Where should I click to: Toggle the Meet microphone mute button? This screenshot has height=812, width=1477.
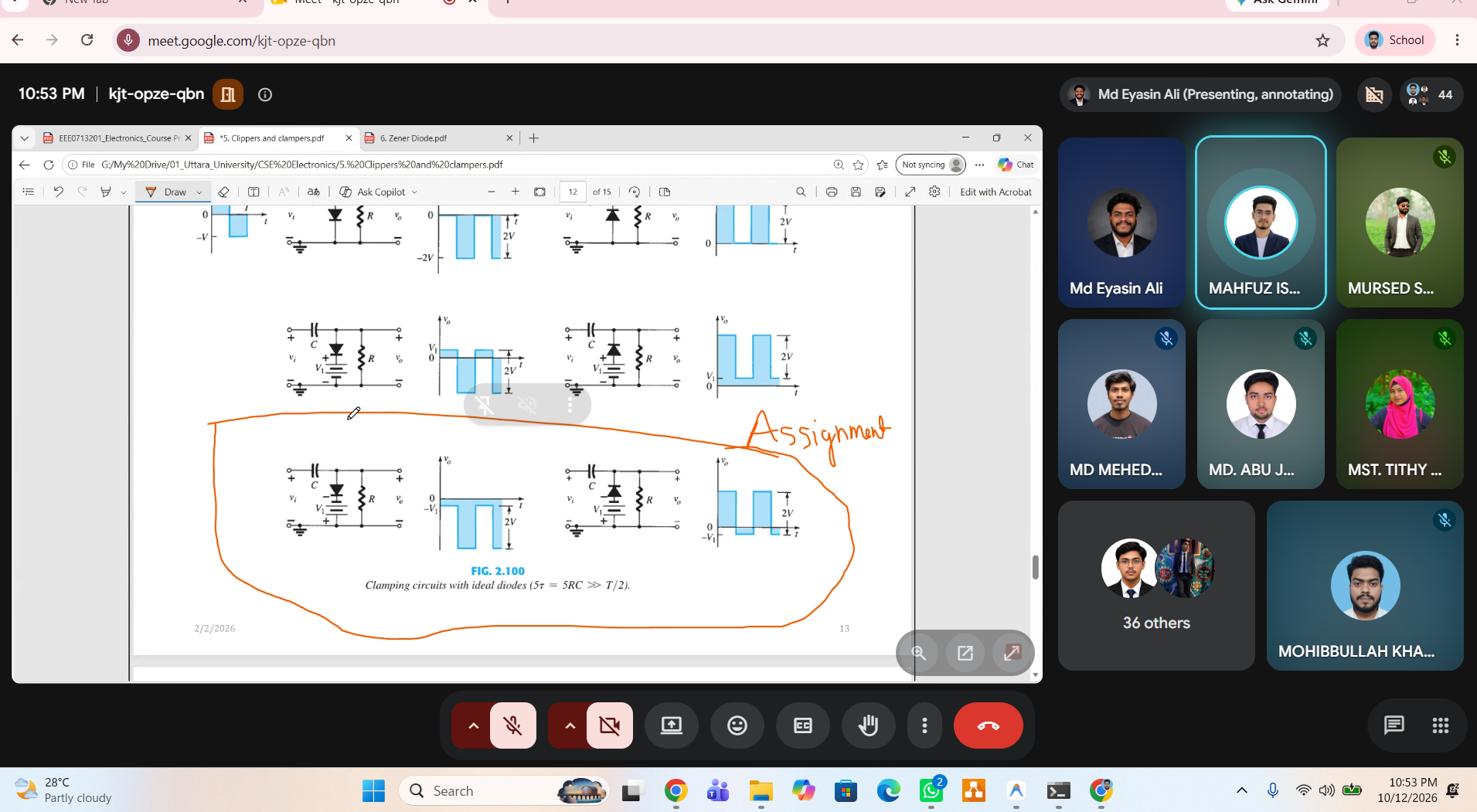[x=512, y=725]
